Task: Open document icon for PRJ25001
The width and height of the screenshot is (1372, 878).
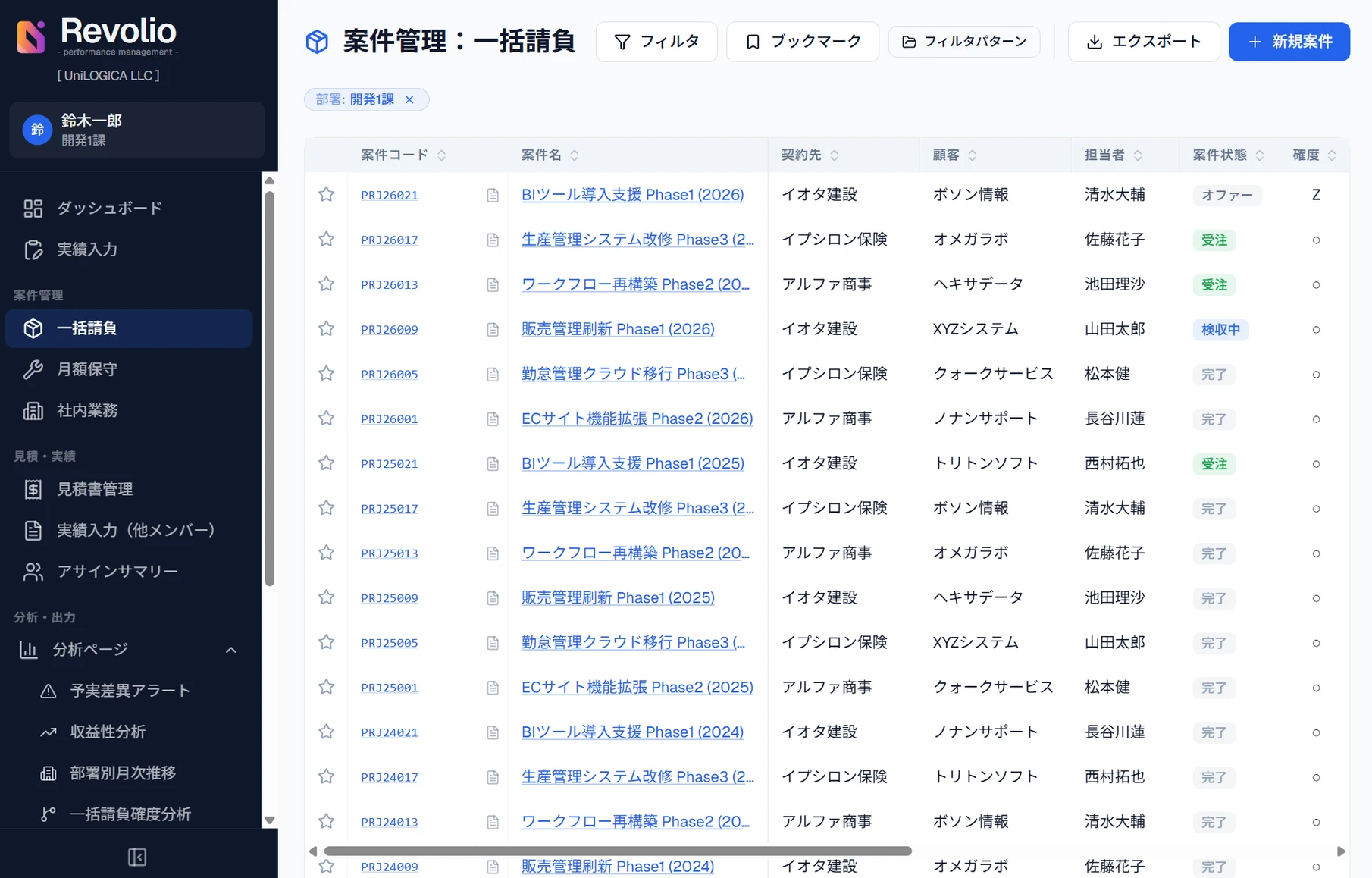Action: (x=493, y=688)
